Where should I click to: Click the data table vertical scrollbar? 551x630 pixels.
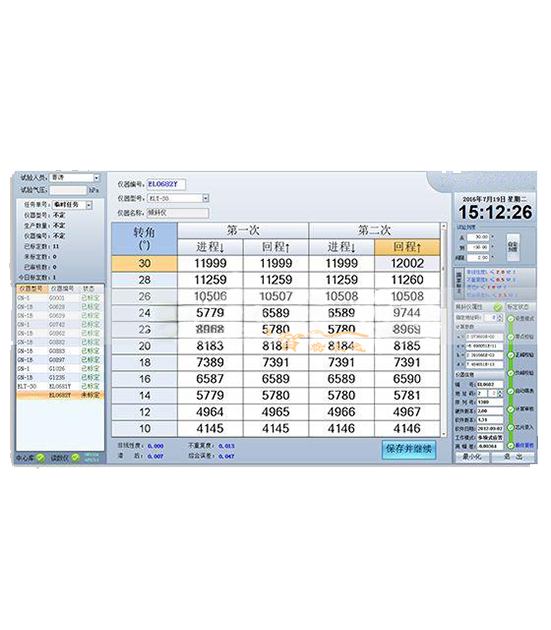coord(444,330)
